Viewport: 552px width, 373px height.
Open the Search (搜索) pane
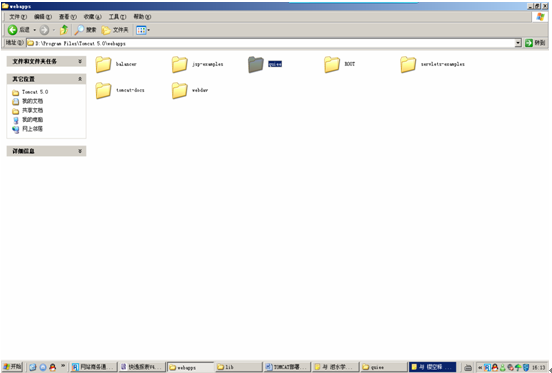point(85,30)
